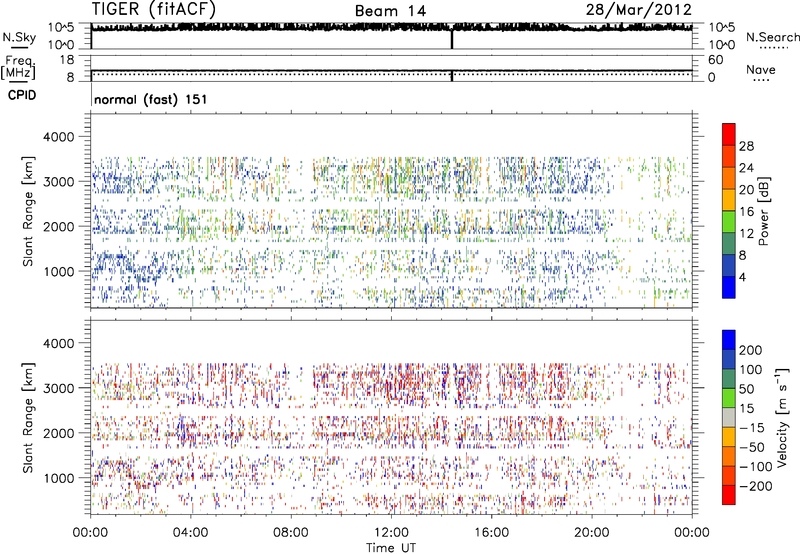
Task: Click the '04:00' time axis label
Action: click(x=190, y=533)
